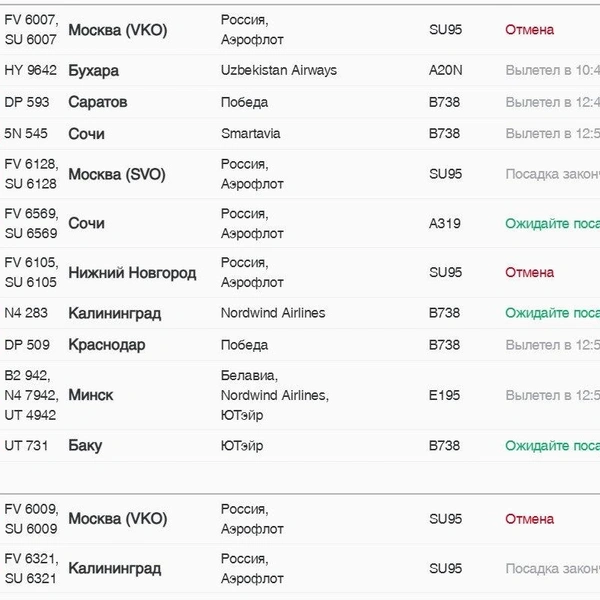Open the Москва (SVO) flight details
This screenshot has height=600, width=600.
point(300,174)
